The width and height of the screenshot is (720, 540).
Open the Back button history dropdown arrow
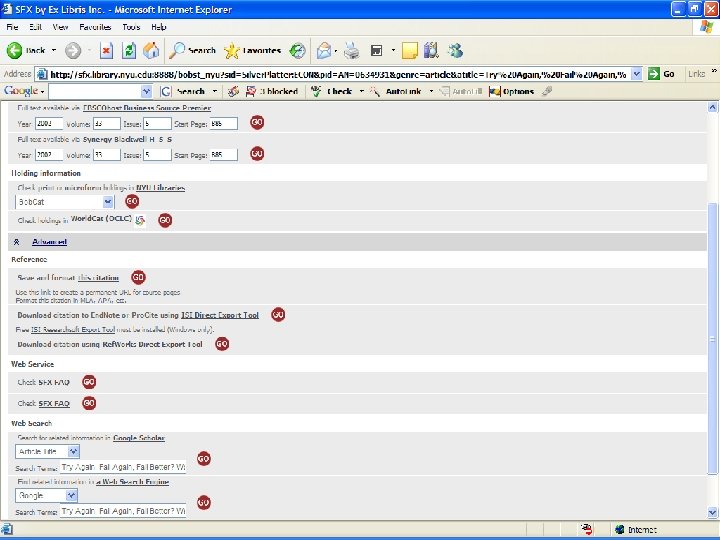click(x=54, y=50)
